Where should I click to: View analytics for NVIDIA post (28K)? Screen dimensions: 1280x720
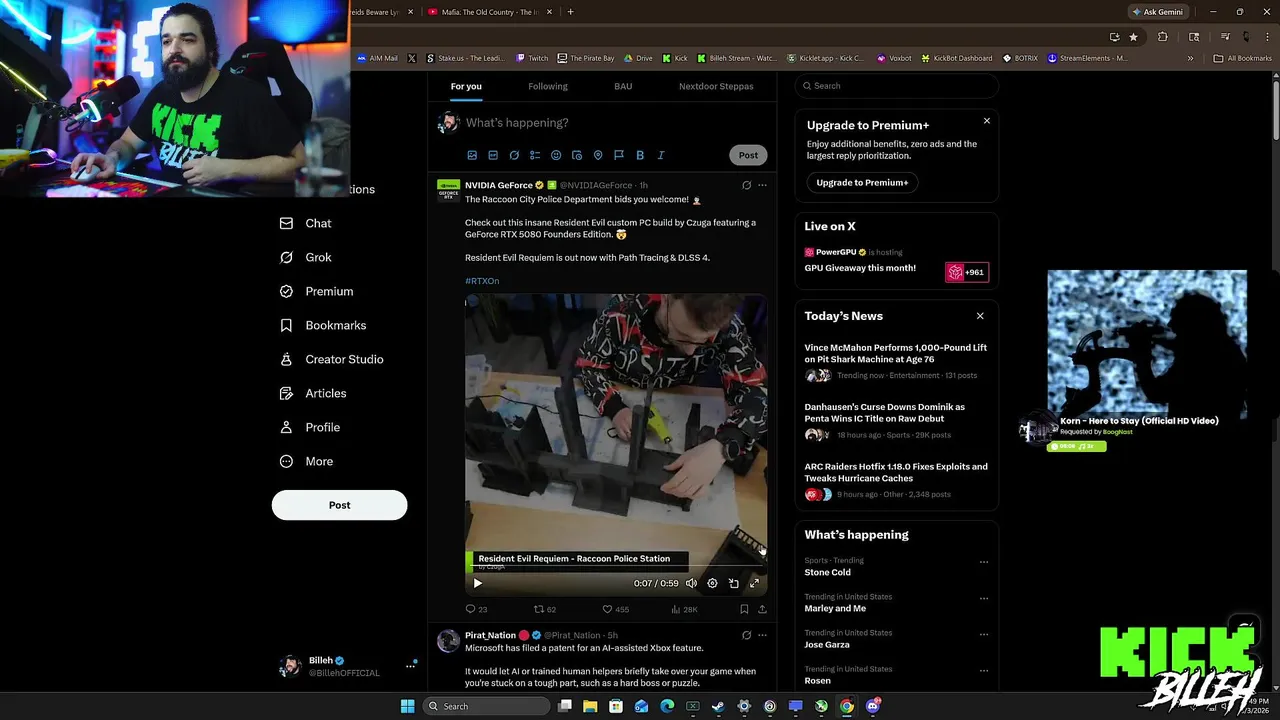pyautogui.click(x=684, y=609)
